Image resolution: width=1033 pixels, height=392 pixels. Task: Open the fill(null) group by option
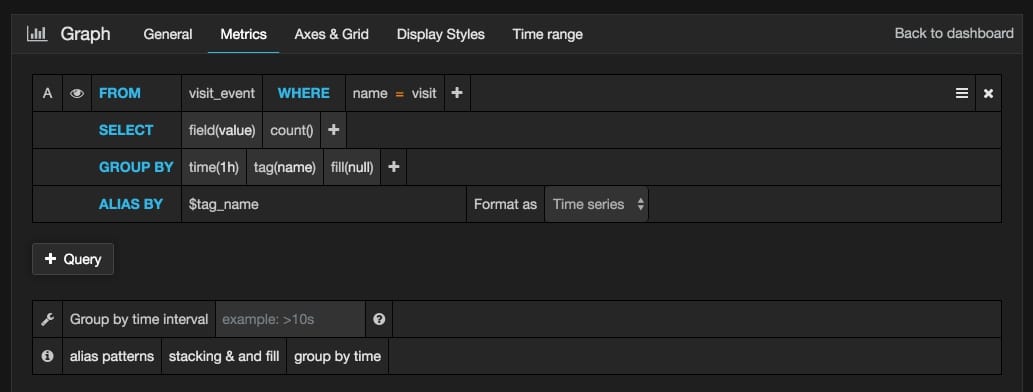[x=352, y=167]
